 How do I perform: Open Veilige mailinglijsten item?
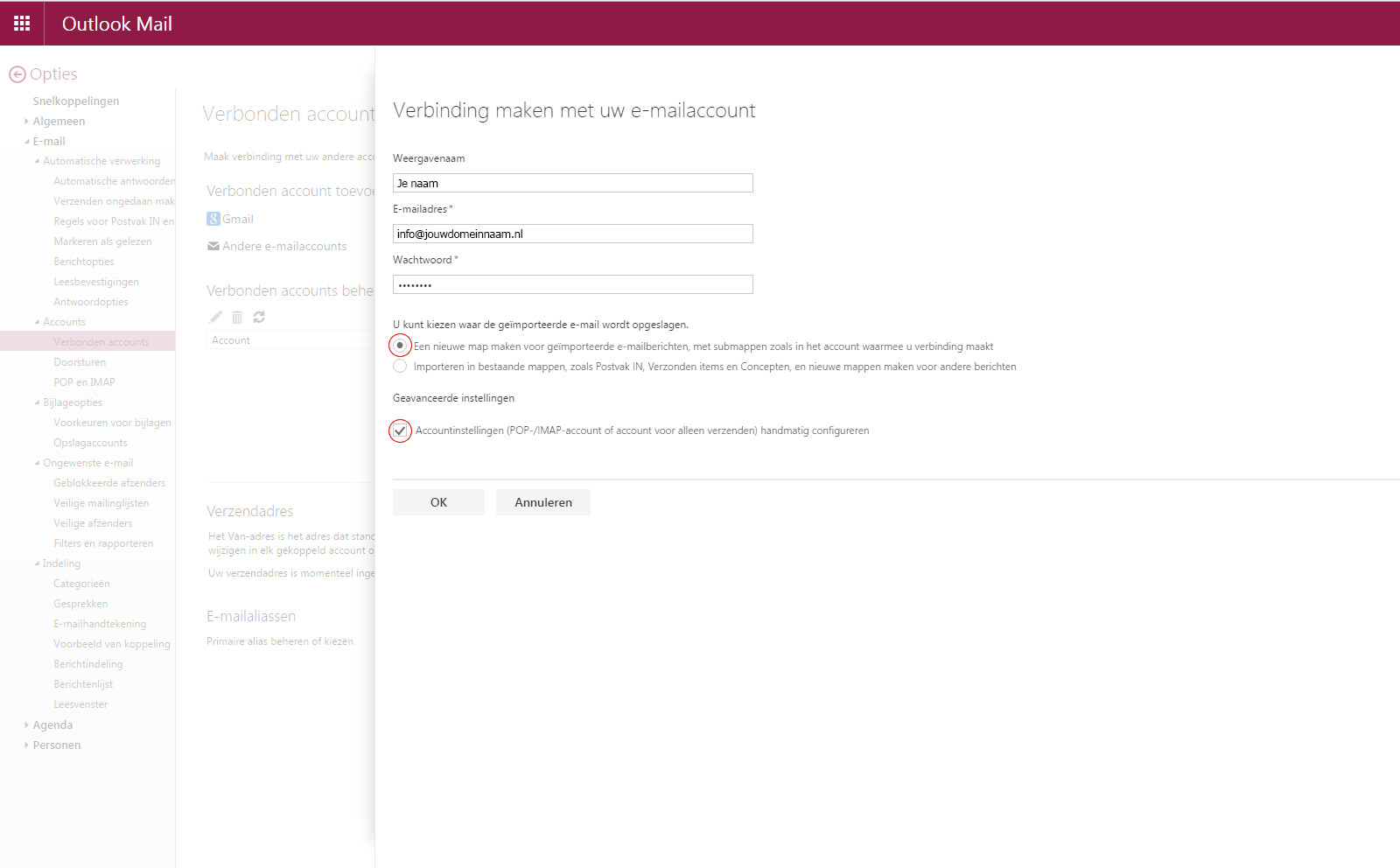(101, 503)
